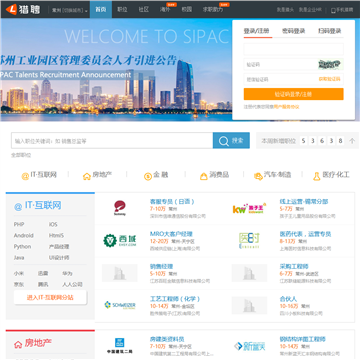
Task: Select the 职位 navigation tab
Action: (122, 10)
